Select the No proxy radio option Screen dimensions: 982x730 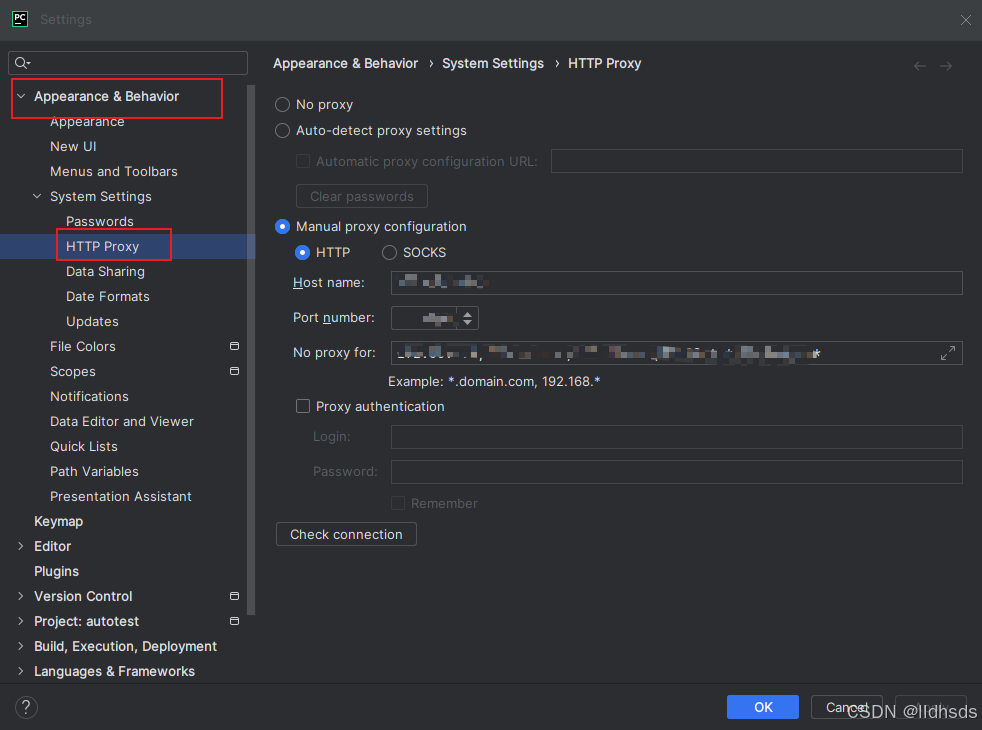[x=282, y=105]
